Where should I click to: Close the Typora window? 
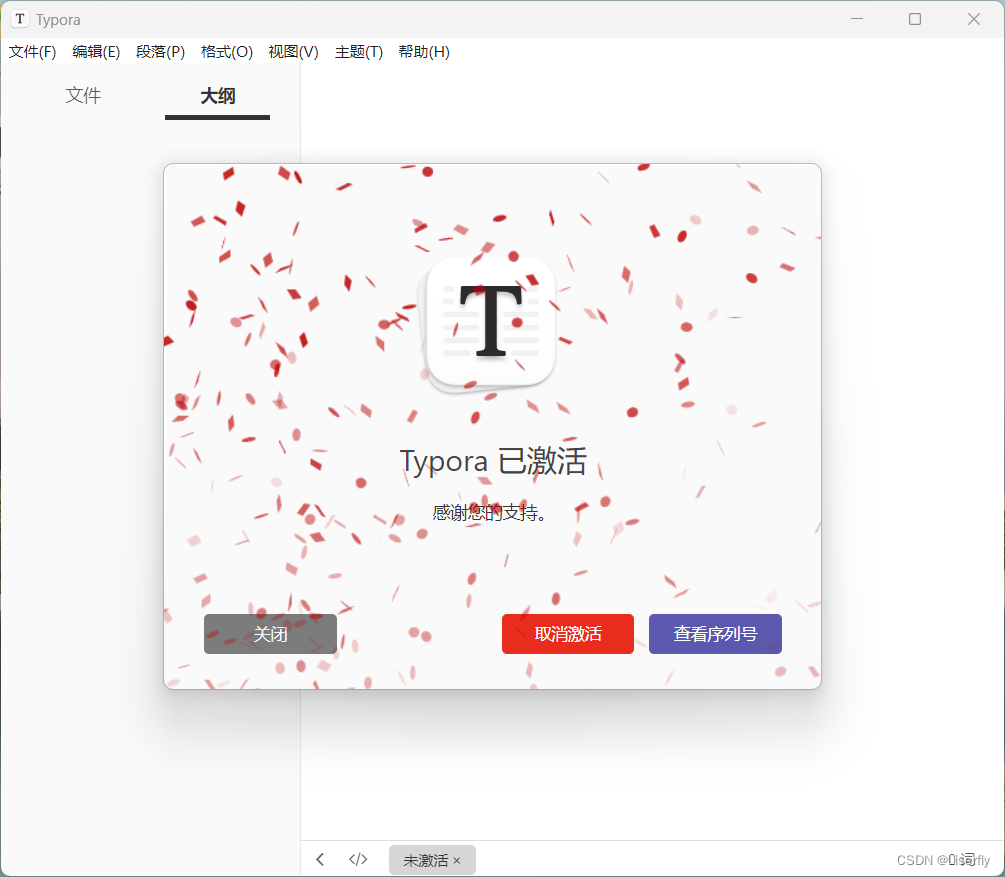click(974, 19)
